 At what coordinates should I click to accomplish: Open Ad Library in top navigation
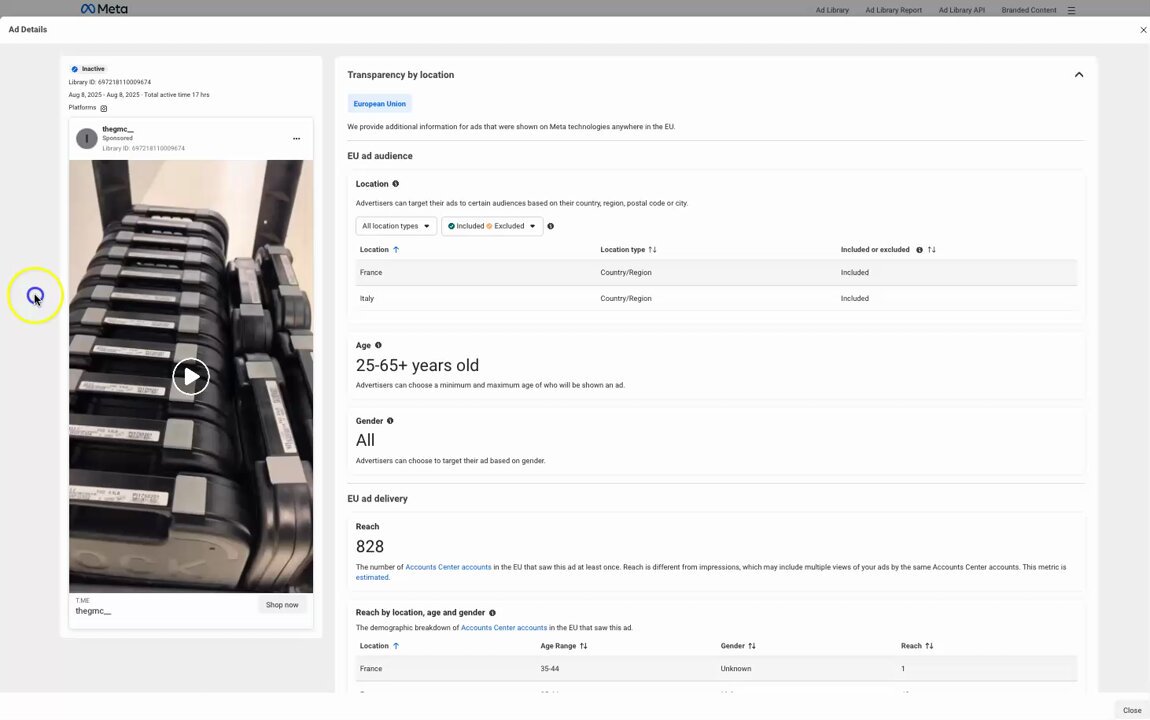click(x=832, y=10)
